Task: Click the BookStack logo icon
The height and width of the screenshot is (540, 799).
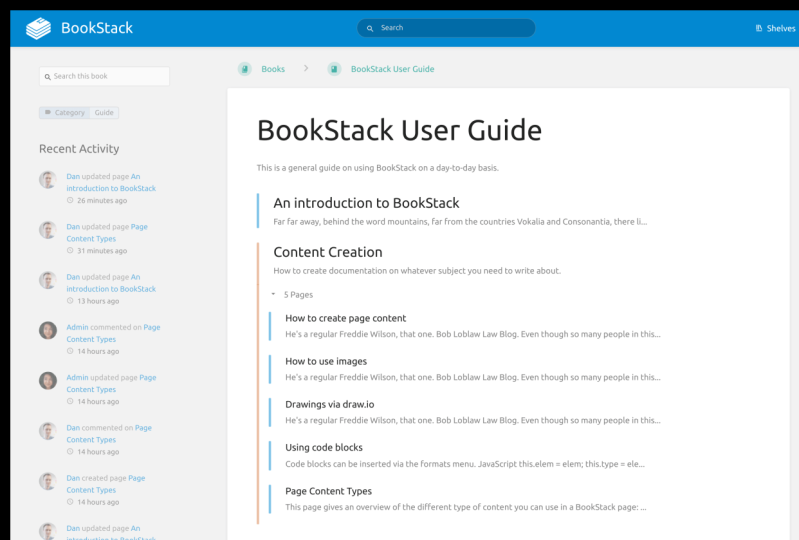Action: 39,28
